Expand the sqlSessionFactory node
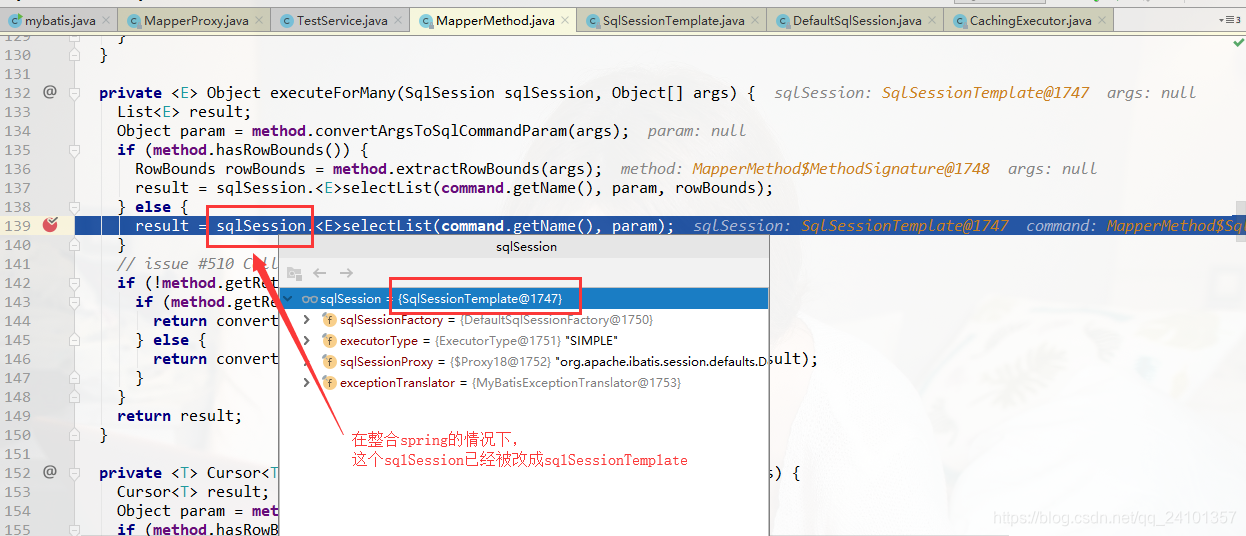Image resolution: width=1246 pixels, height=536 pixels. 307,320
